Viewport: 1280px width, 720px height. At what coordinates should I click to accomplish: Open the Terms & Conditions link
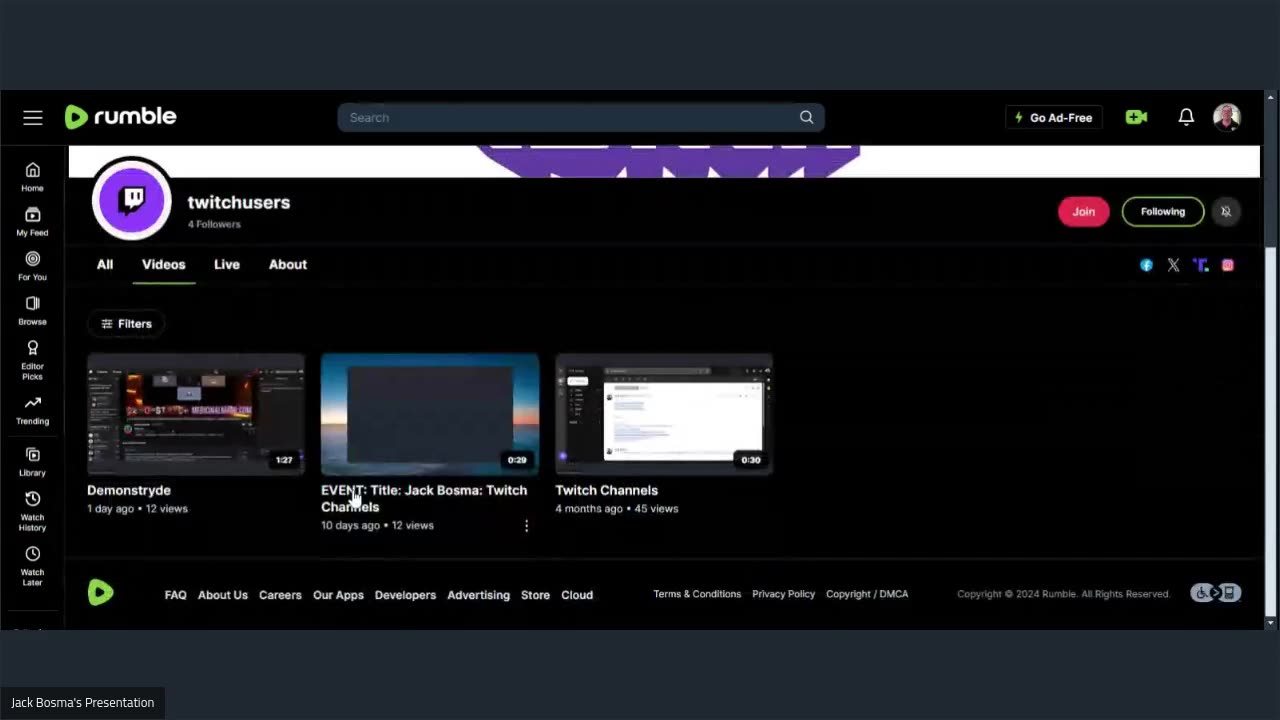tap(697, 594)
